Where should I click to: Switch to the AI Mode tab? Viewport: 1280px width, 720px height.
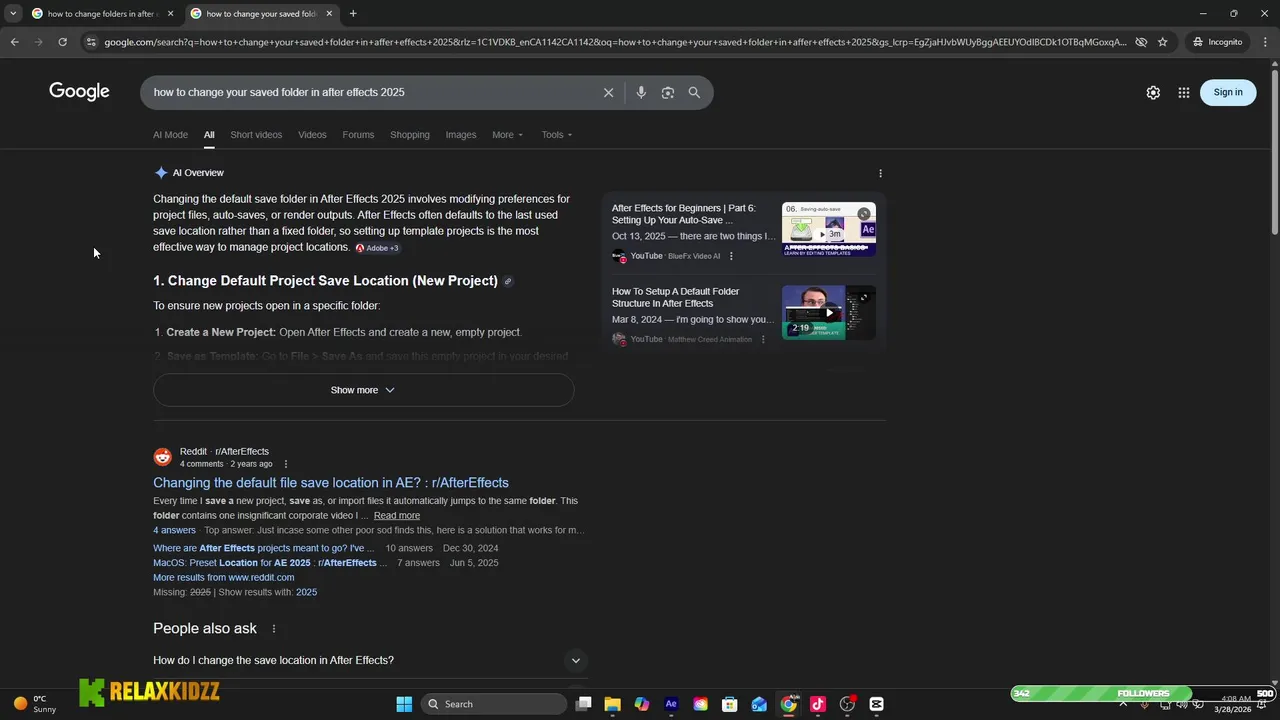(170, 135)
